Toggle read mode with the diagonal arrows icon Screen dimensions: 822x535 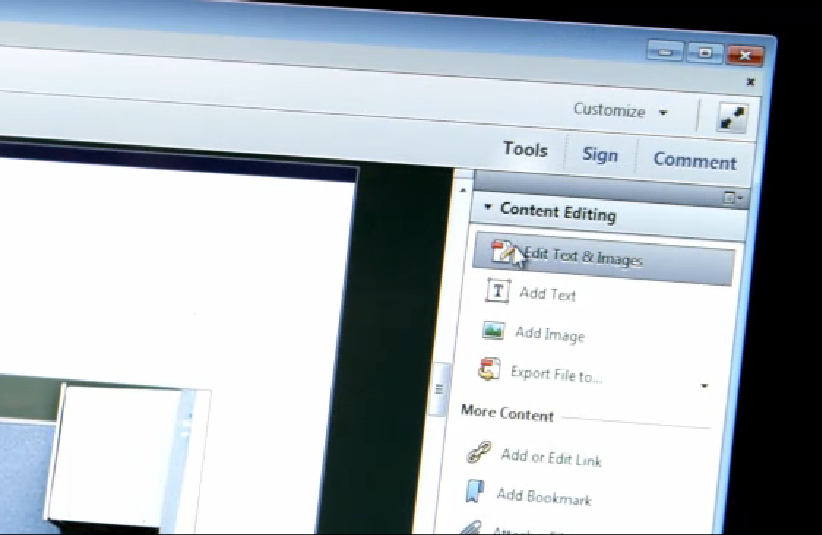(732, 118)
